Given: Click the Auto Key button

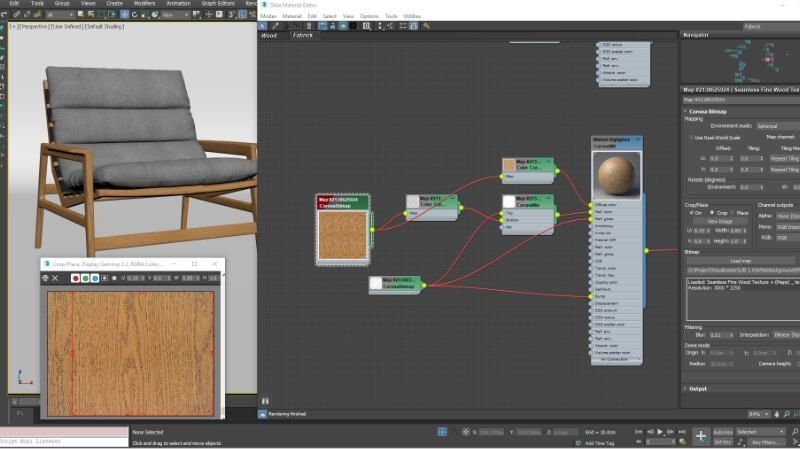Looking at the screenshot, I should coord(722,432).
